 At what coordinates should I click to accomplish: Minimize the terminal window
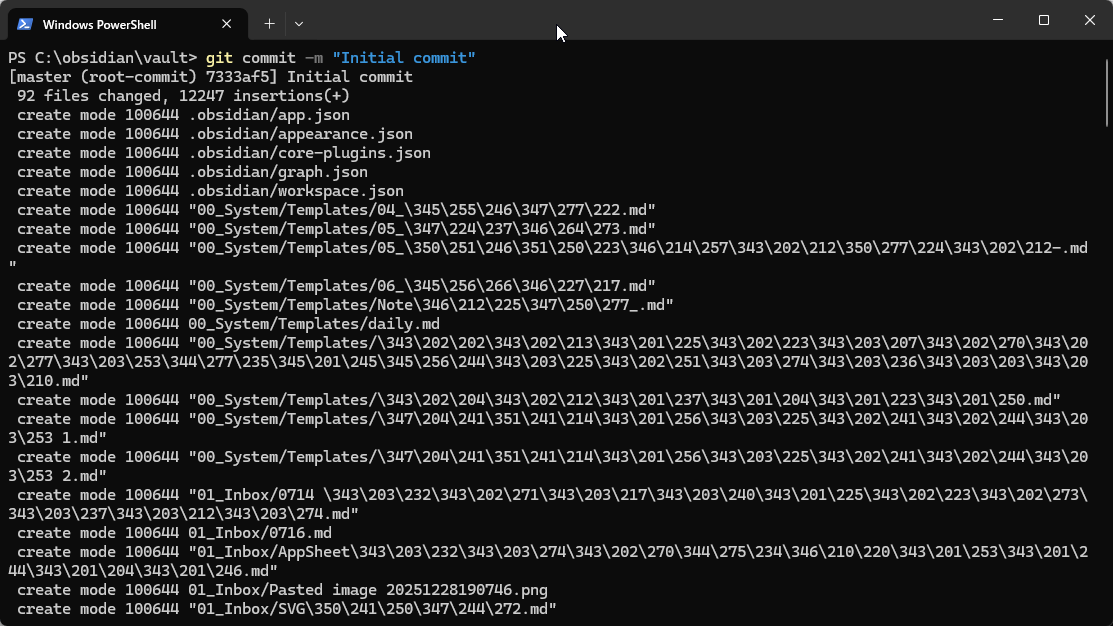click(997, 20)
